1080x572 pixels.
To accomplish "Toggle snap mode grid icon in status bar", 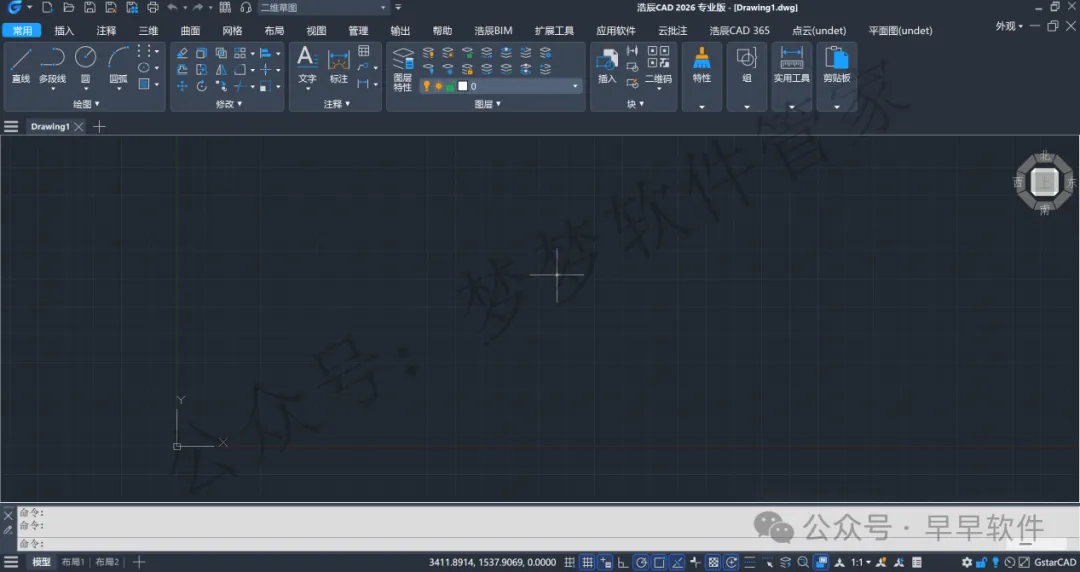I will coord(570,562).
